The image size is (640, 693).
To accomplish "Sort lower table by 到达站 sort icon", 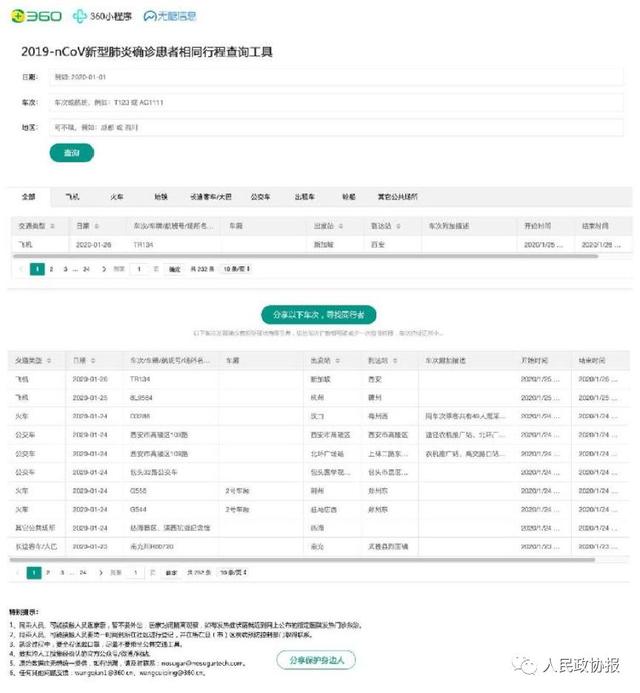I will (395, 361).
